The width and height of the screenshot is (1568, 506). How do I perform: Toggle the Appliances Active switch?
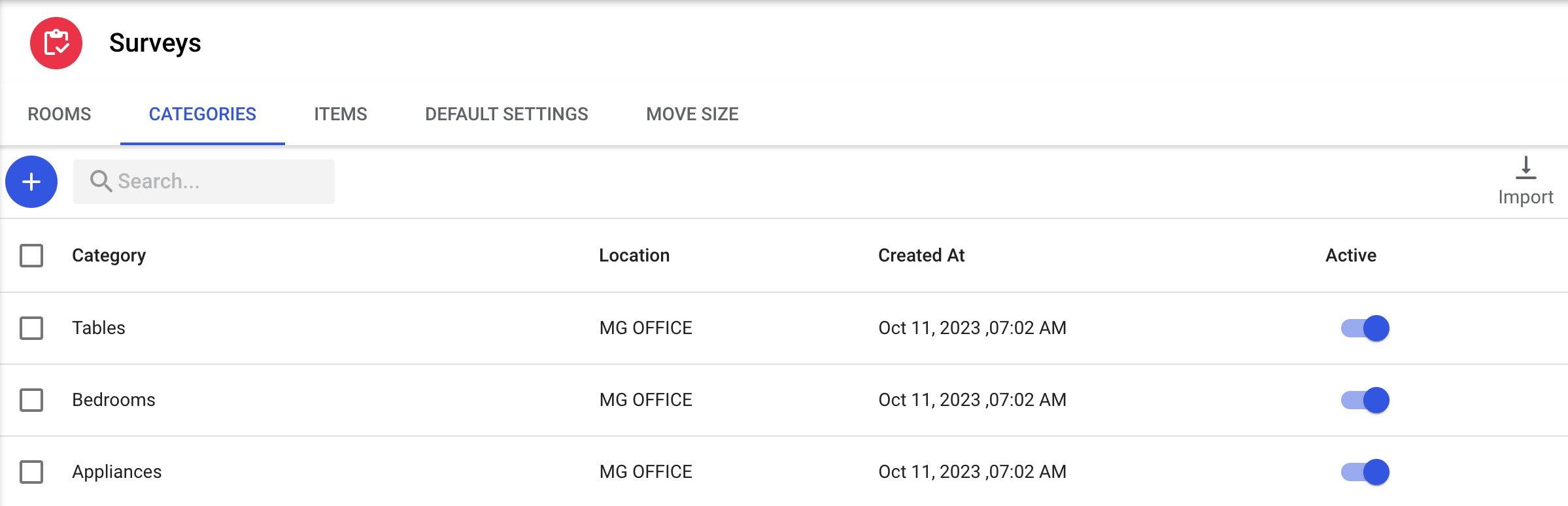[x=1365, y=472]
